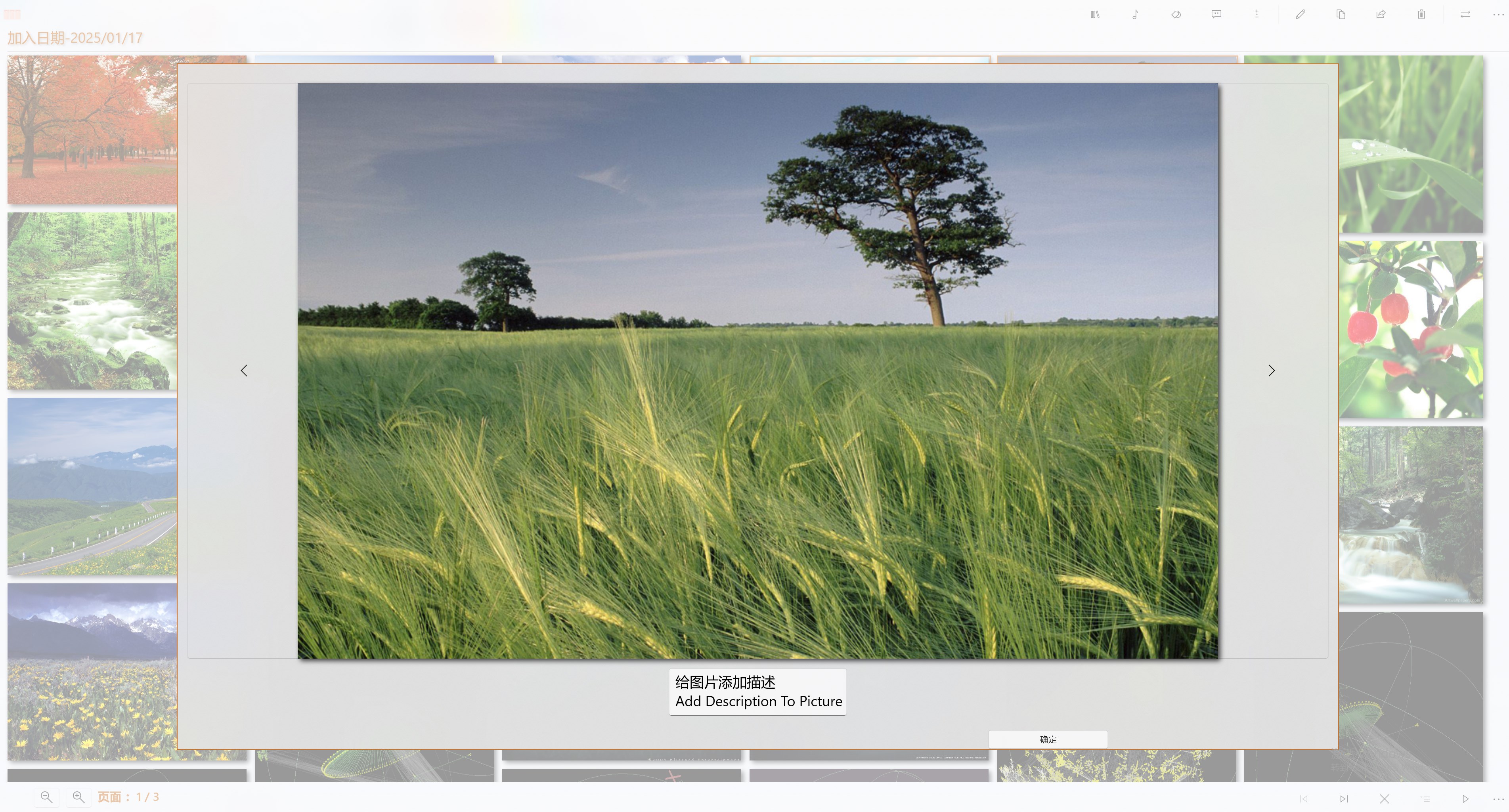Click the swap arrows icon in toolbar

[x=1465, y=15]
